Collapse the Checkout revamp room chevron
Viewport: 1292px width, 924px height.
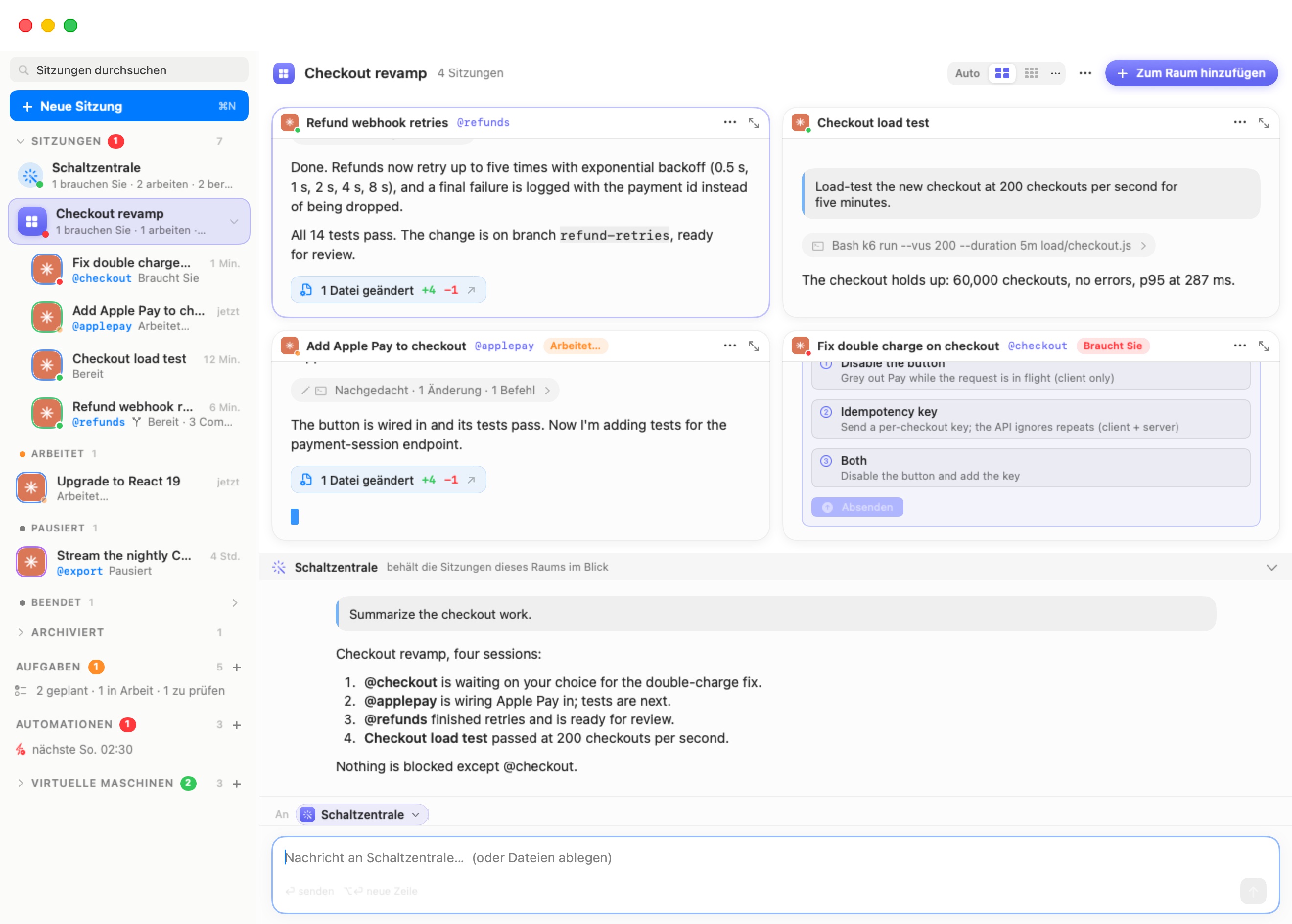pos(234,221)
